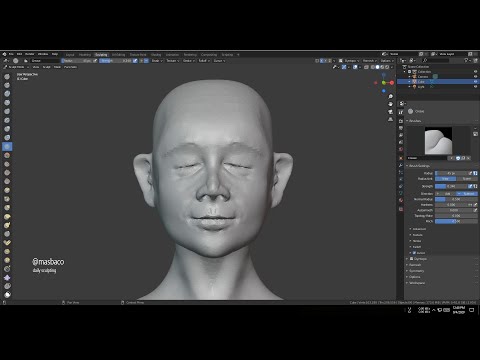Image resolution: width=480 pixels, height=360 pixels.
Task: Set Radius Unit to View
Action: (x=445, y=179)
